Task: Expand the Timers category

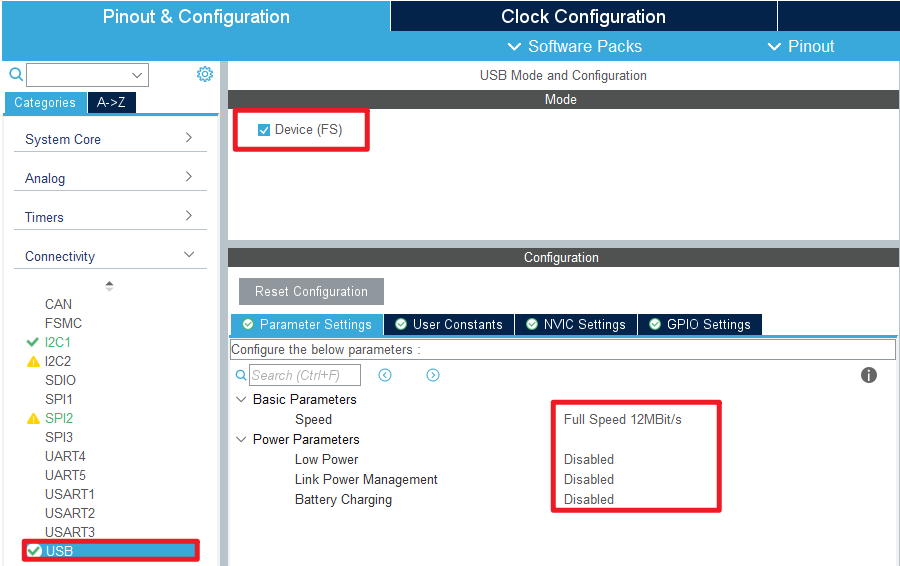Action: click(x=110, y=217)
